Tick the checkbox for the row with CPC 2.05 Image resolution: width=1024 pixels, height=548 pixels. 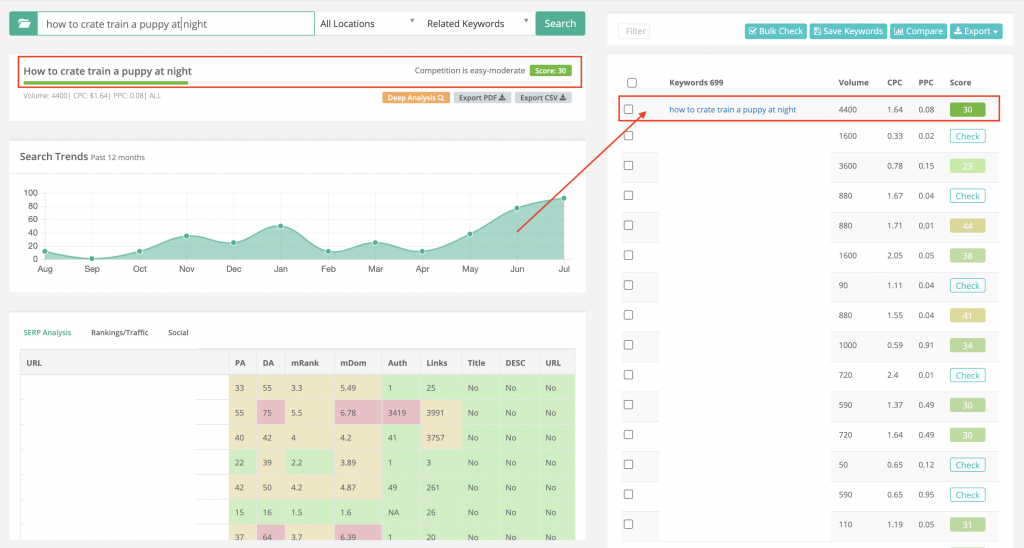point(628,255)
